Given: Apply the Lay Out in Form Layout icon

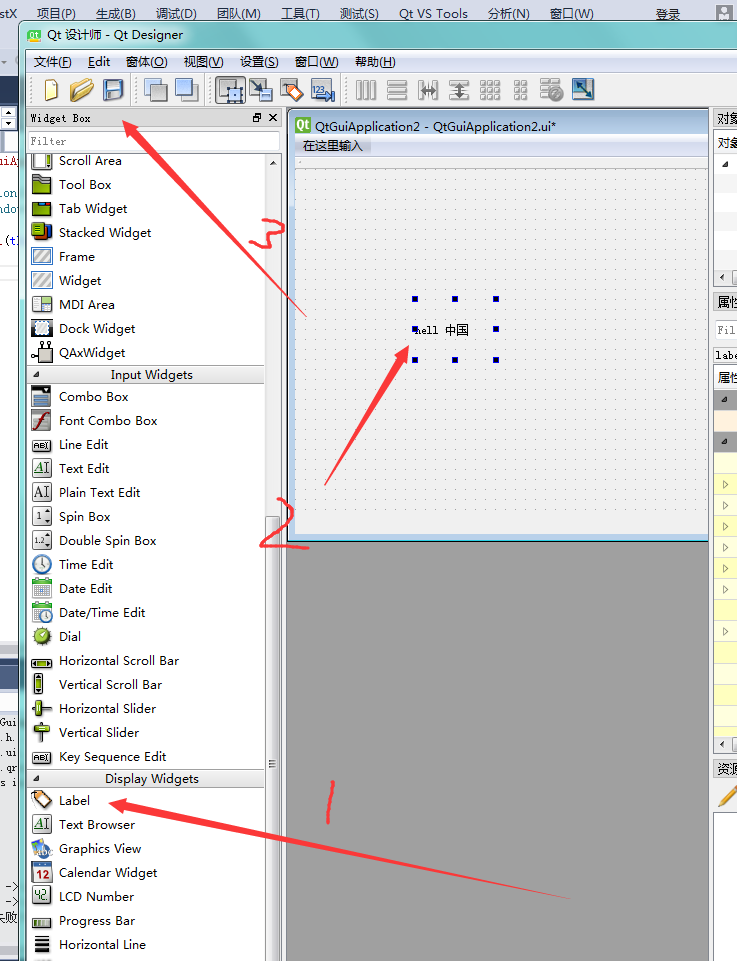Looking at the screenshot, I should 520,90.
